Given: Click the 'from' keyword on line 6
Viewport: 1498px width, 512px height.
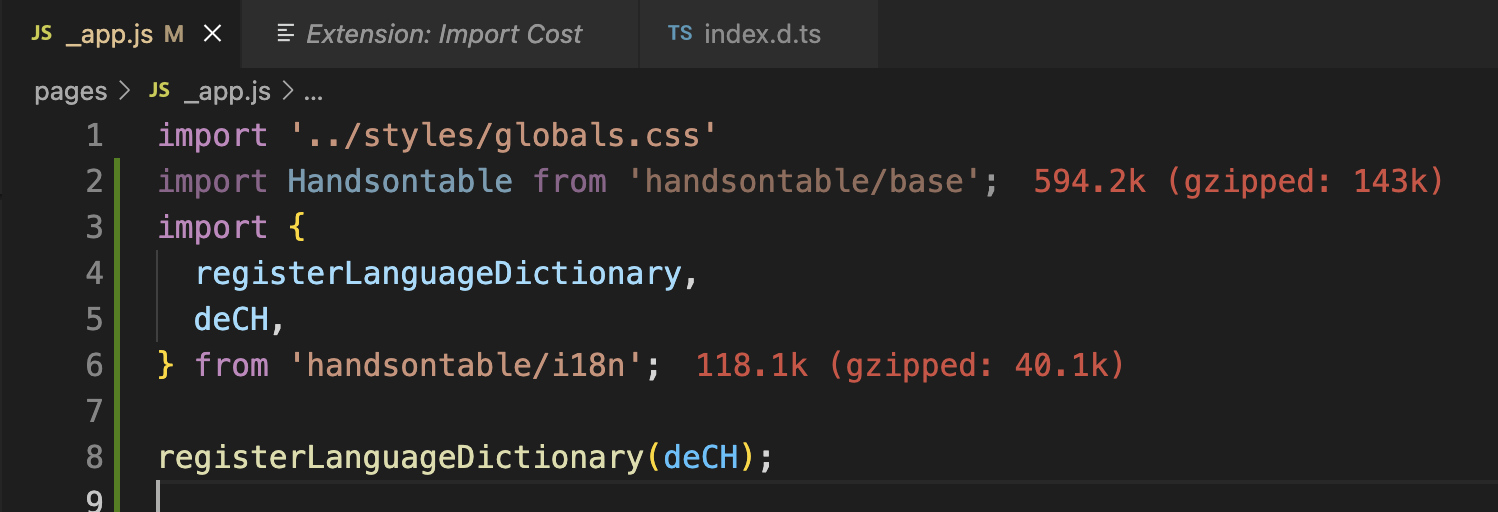Looking at the screenshot, I should (x=232, y=365).
